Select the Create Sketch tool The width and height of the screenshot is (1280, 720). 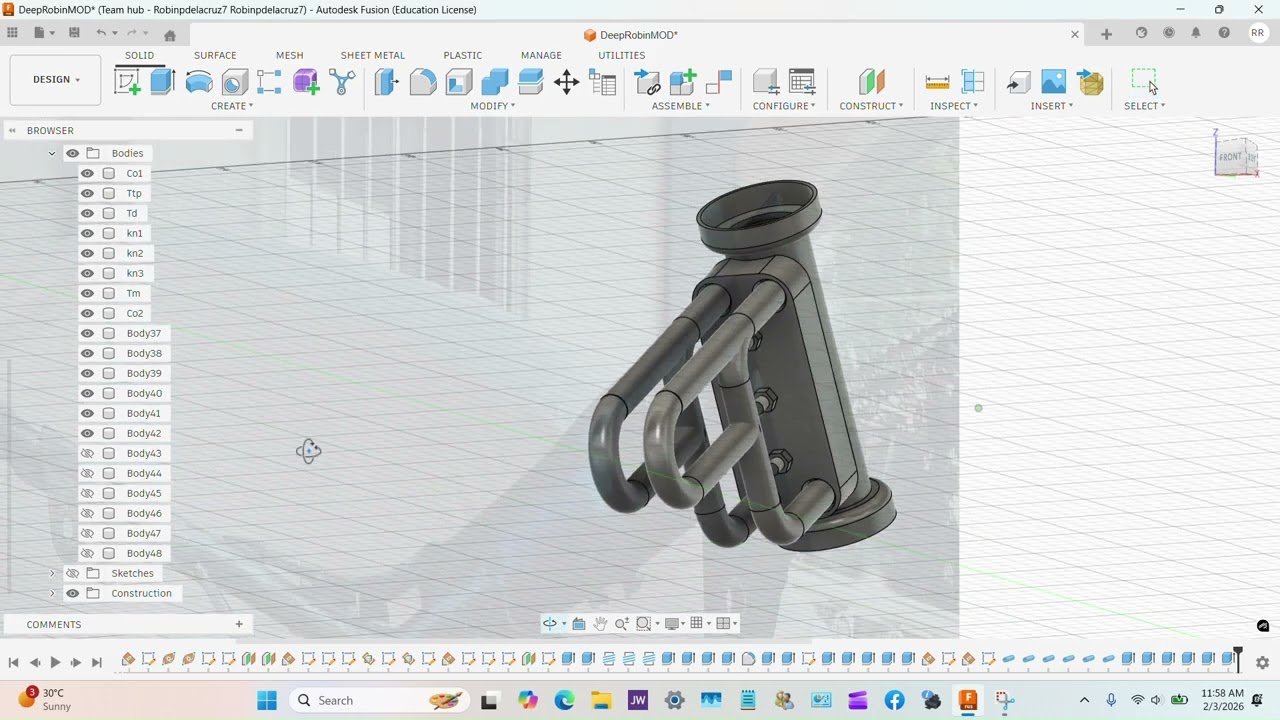point(128,82)
